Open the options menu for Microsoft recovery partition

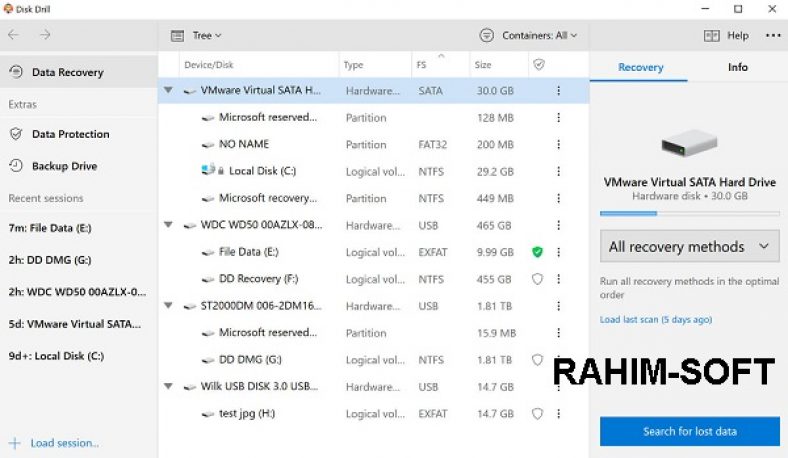click(558, 199)
